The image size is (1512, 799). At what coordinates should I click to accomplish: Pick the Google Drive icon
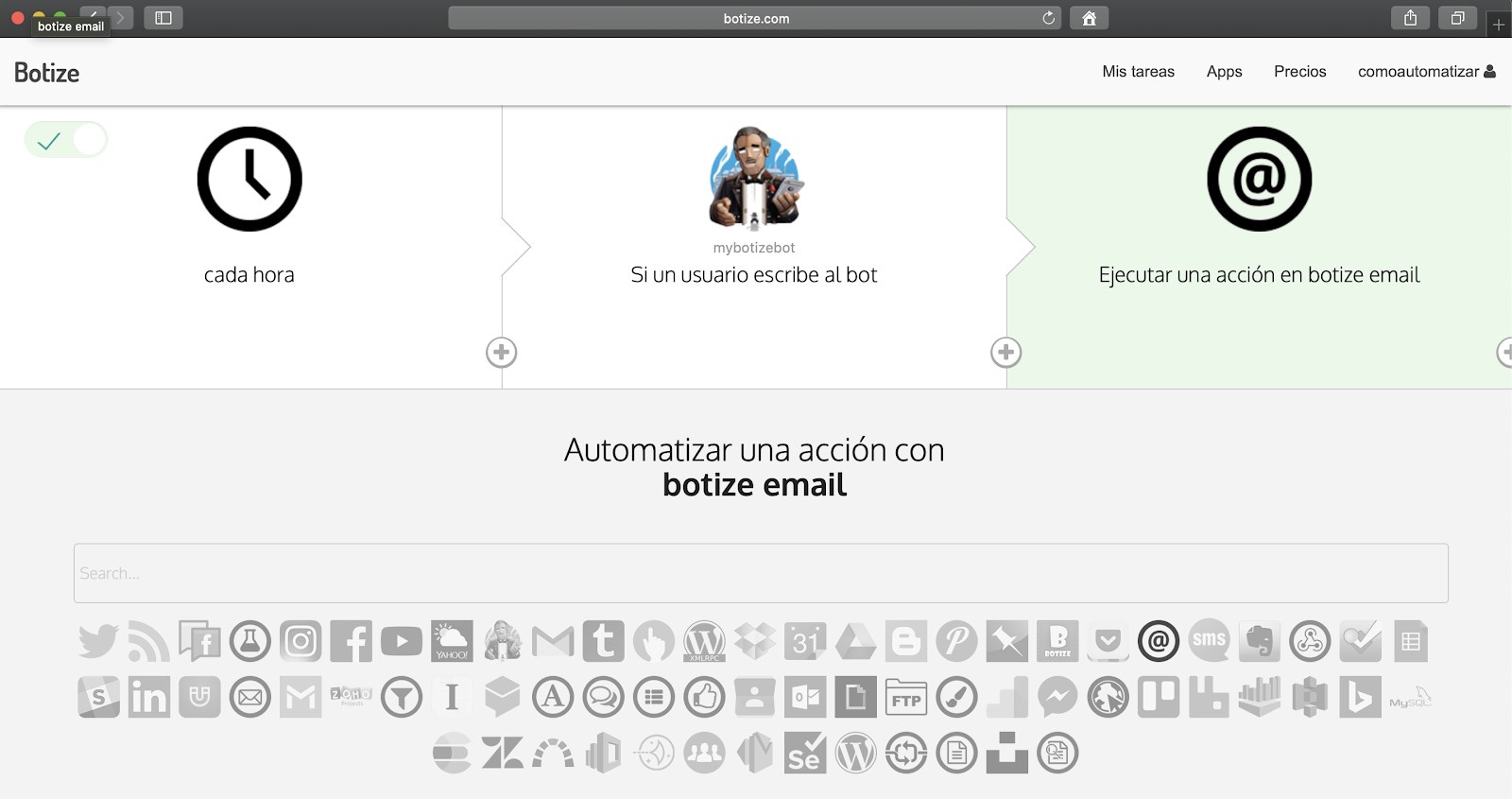(x=856, y=641)
